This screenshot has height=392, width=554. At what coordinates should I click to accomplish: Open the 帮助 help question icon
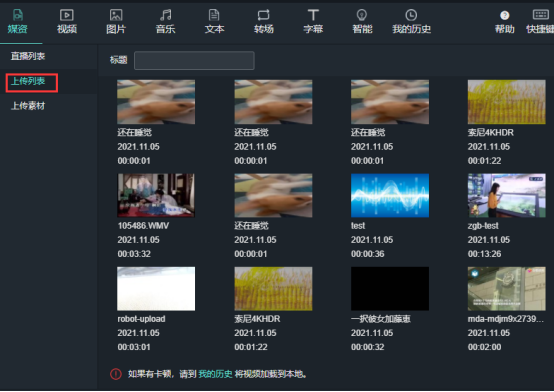505,16
